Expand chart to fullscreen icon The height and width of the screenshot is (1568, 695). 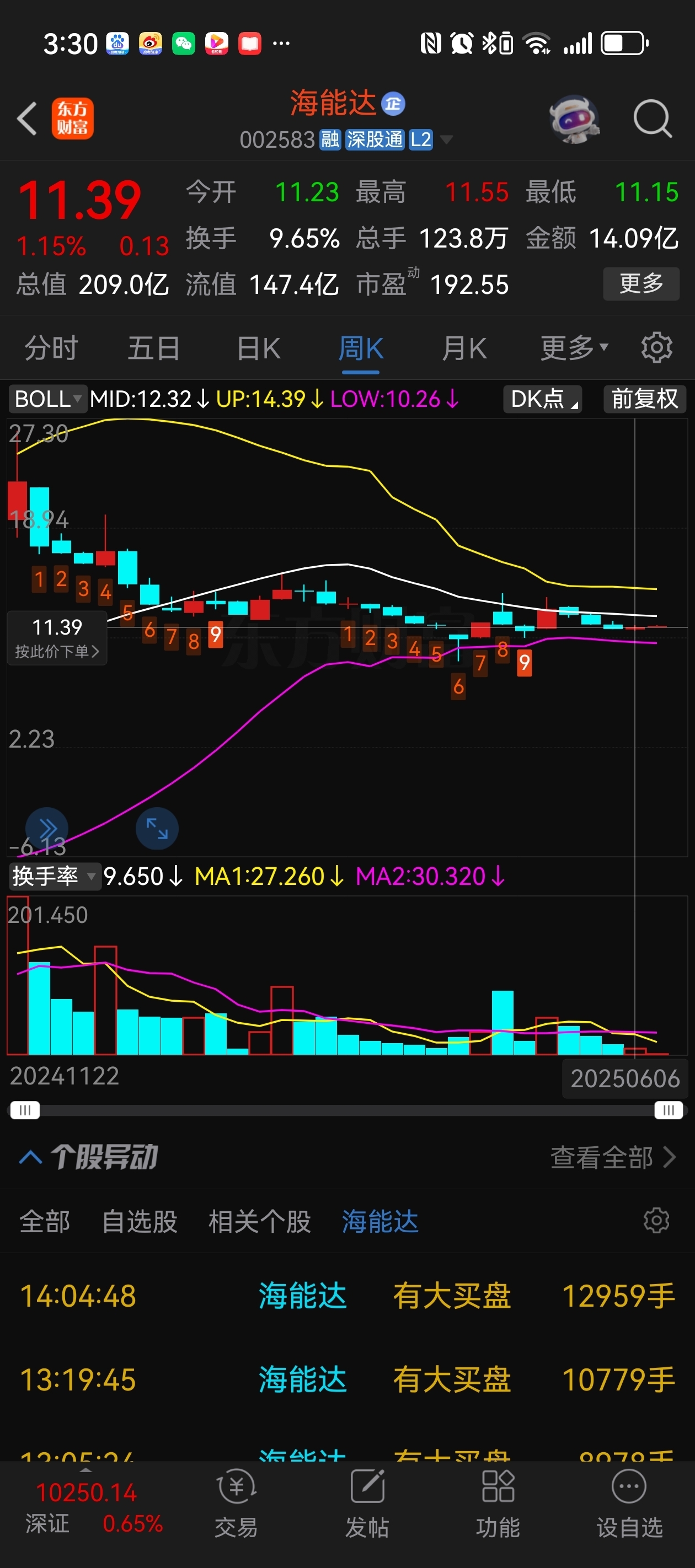point(157,829)
